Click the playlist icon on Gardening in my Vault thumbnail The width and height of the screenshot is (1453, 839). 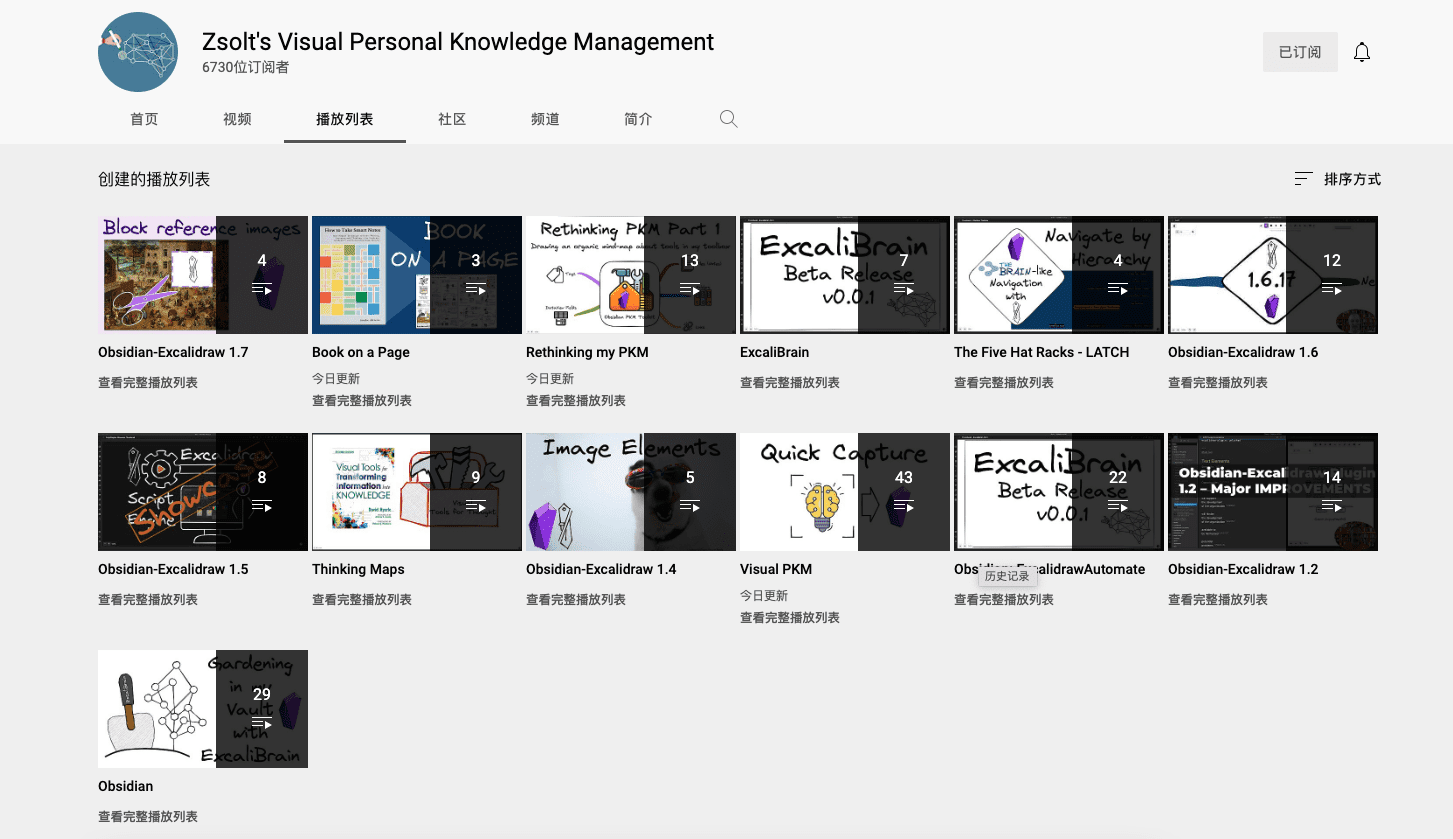coord(262,723)
